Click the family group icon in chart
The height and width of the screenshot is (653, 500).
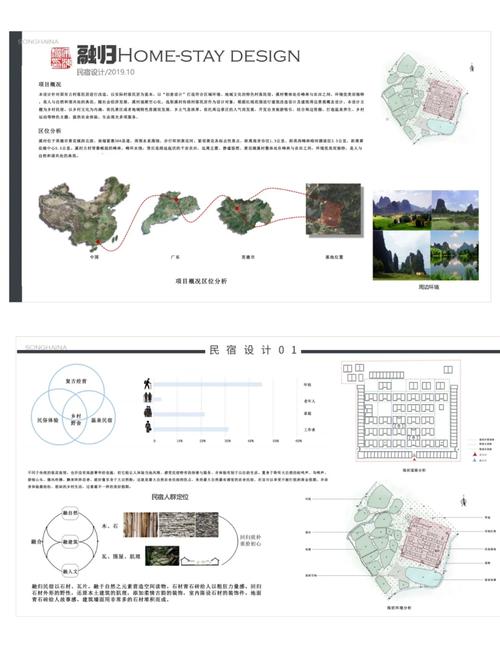[148, 412]
